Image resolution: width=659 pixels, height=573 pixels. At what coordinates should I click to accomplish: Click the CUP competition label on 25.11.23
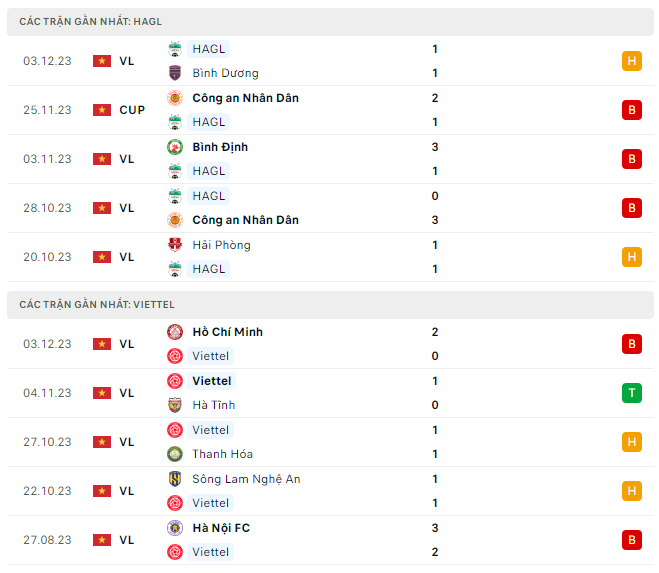[x=132, y=110]
